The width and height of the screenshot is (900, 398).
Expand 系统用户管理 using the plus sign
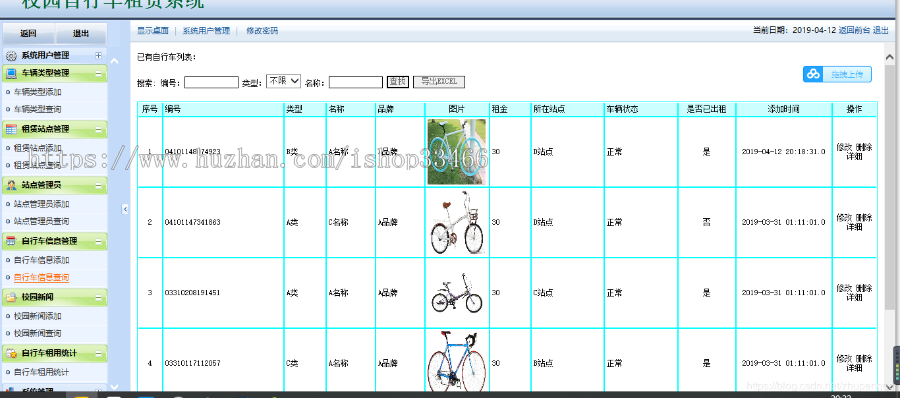(x=98, y=56)
